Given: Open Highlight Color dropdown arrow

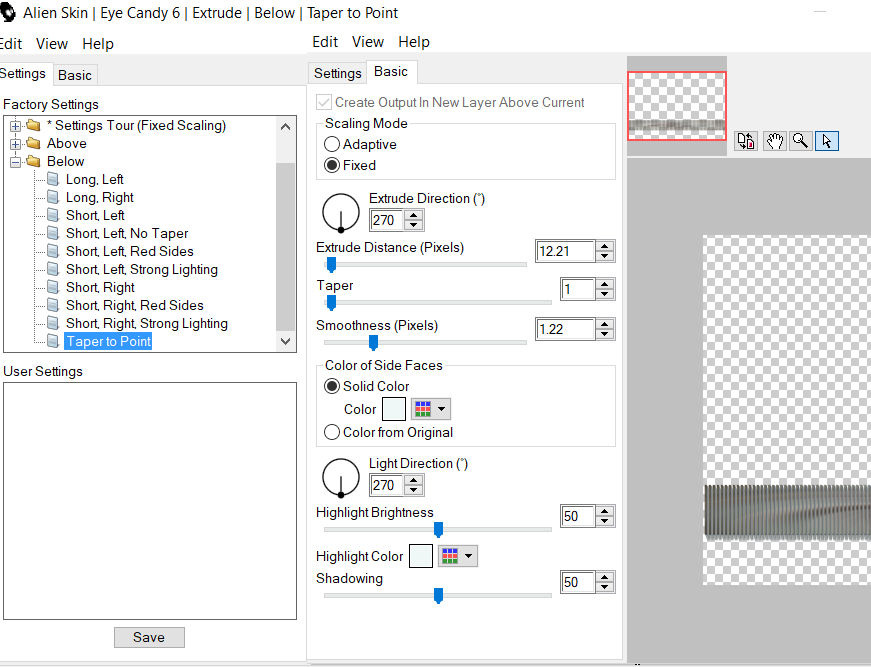Looking at the screenshot, I should click(x=469, y=556).
